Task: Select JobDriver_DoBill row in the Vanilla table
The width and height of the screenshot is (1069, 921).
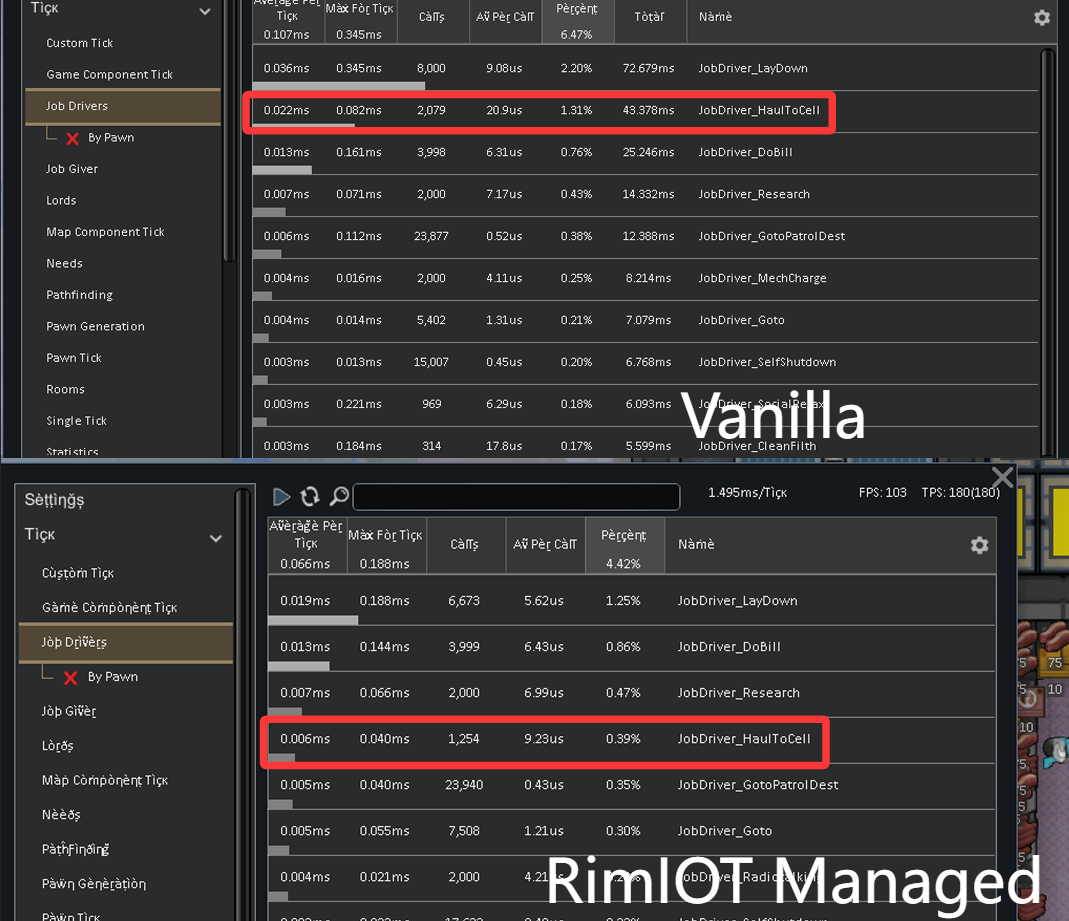Action: coord(645,153)
